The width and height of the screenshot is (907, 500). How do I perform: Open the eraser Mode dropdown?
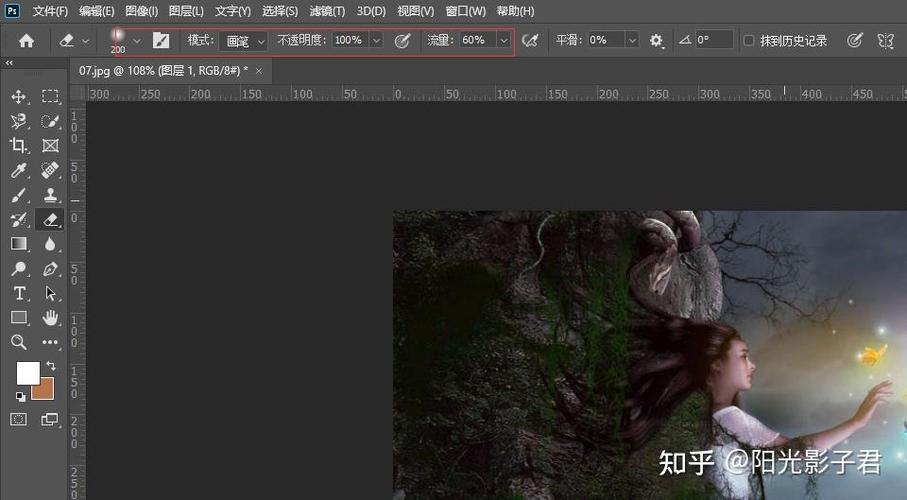coord(244,41)
